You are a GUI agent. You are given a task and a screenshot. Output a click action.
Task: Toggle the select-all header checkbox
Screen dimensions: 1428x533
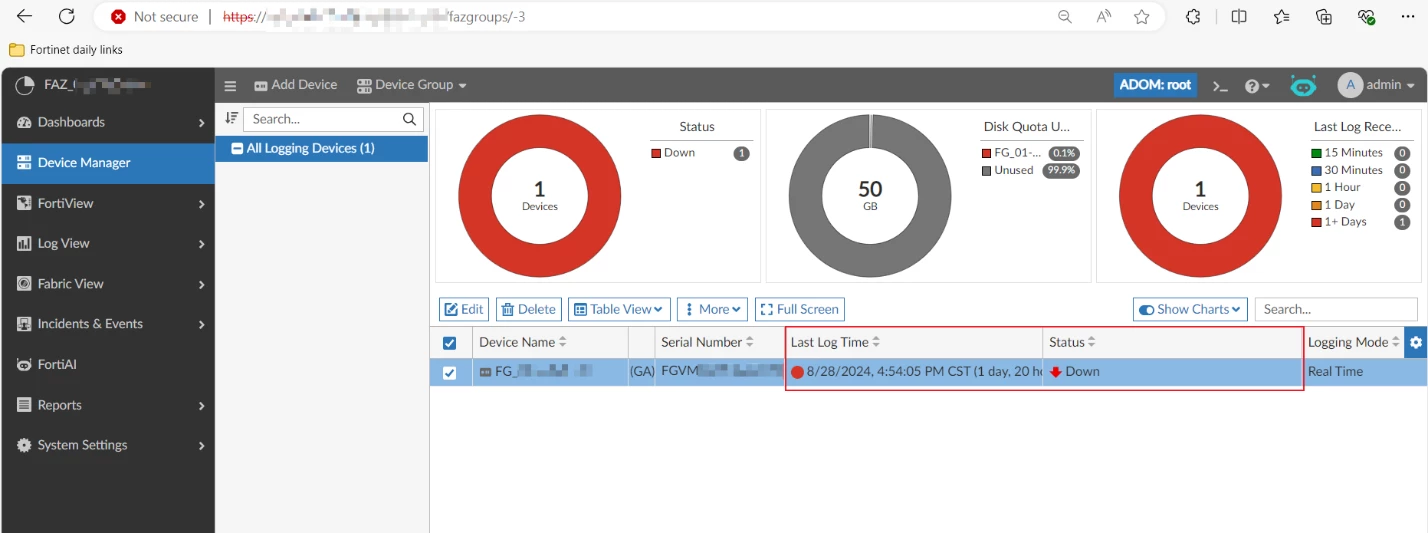449,343
